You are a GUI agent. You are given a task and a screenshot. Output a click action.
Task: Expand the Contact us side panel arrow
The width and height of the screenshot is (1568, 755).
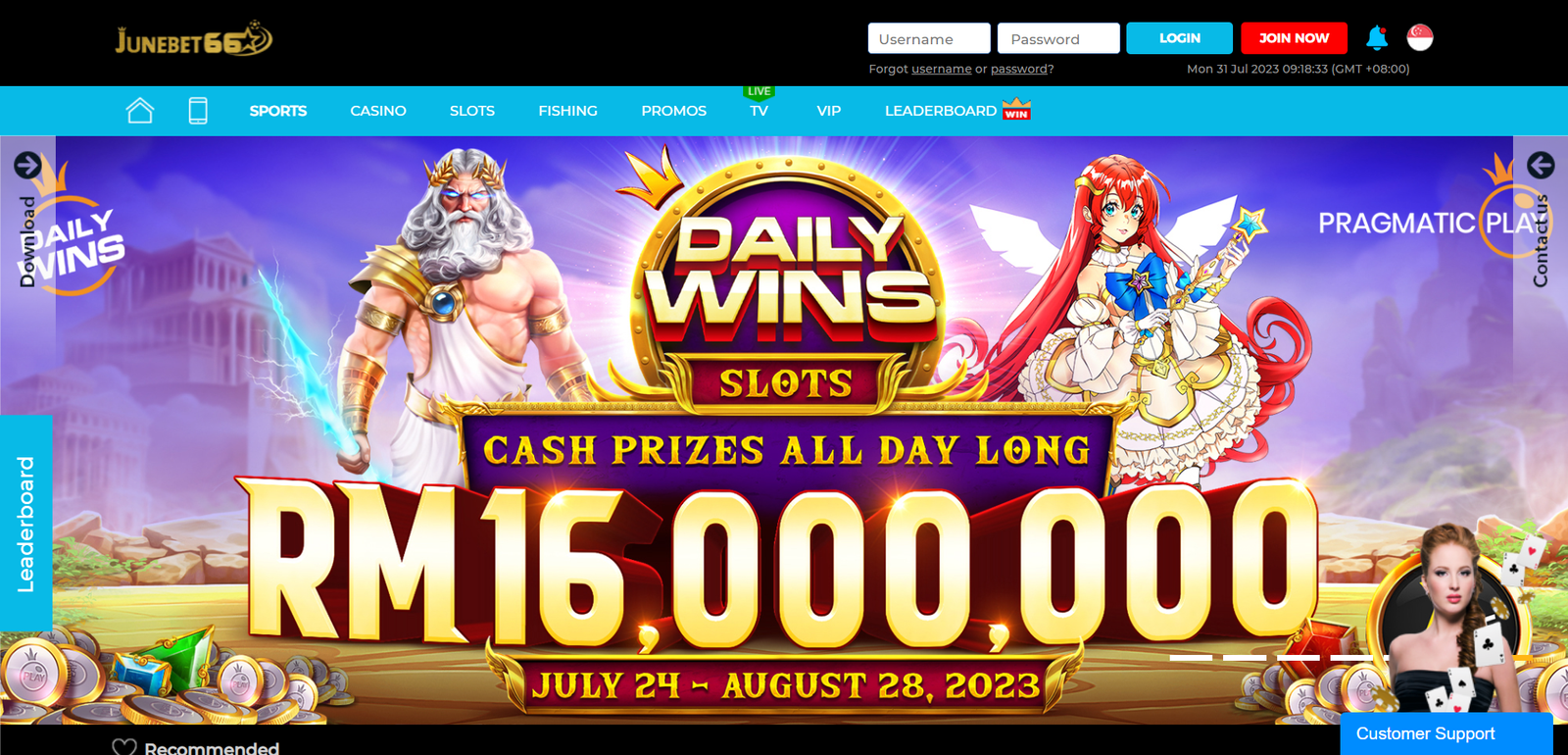1541,165
